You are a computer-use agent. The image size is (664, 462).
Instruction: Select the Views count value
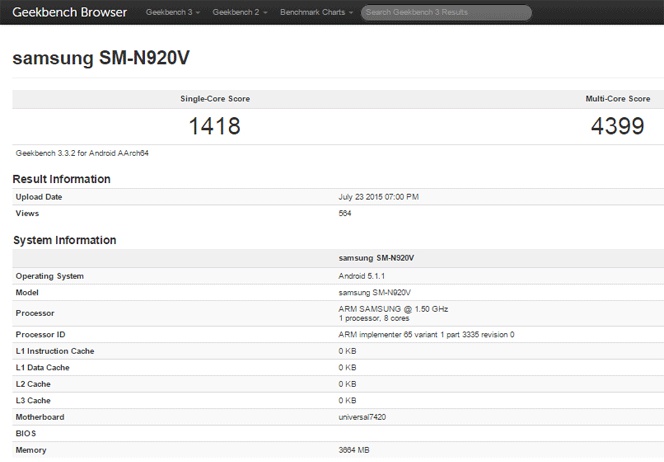coord(345,213)
